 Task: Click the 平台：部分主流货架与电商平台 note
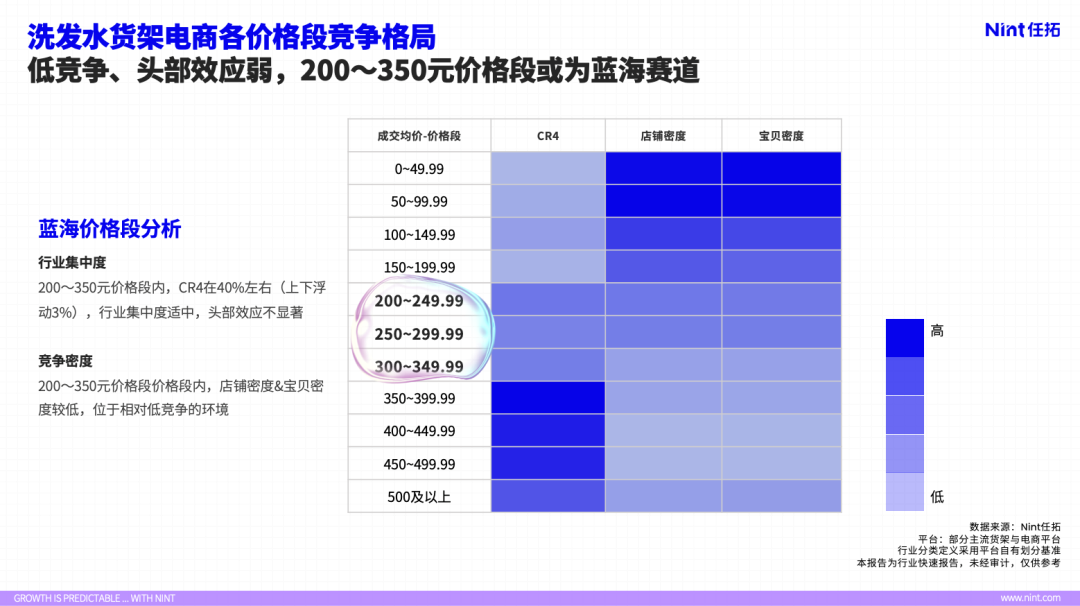[989, 539]
